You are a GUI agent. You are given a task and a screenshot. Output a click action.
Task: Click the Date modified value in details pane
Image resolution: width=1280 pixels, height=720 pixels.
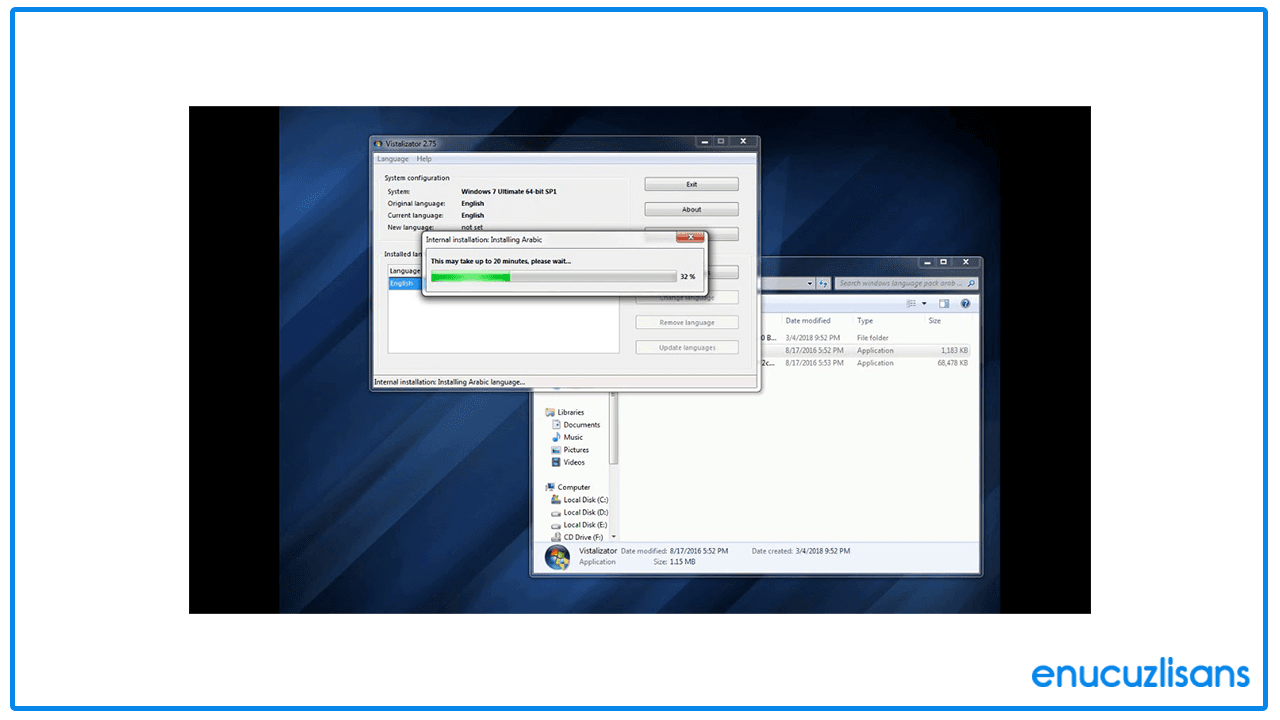[x=699, y=551]
